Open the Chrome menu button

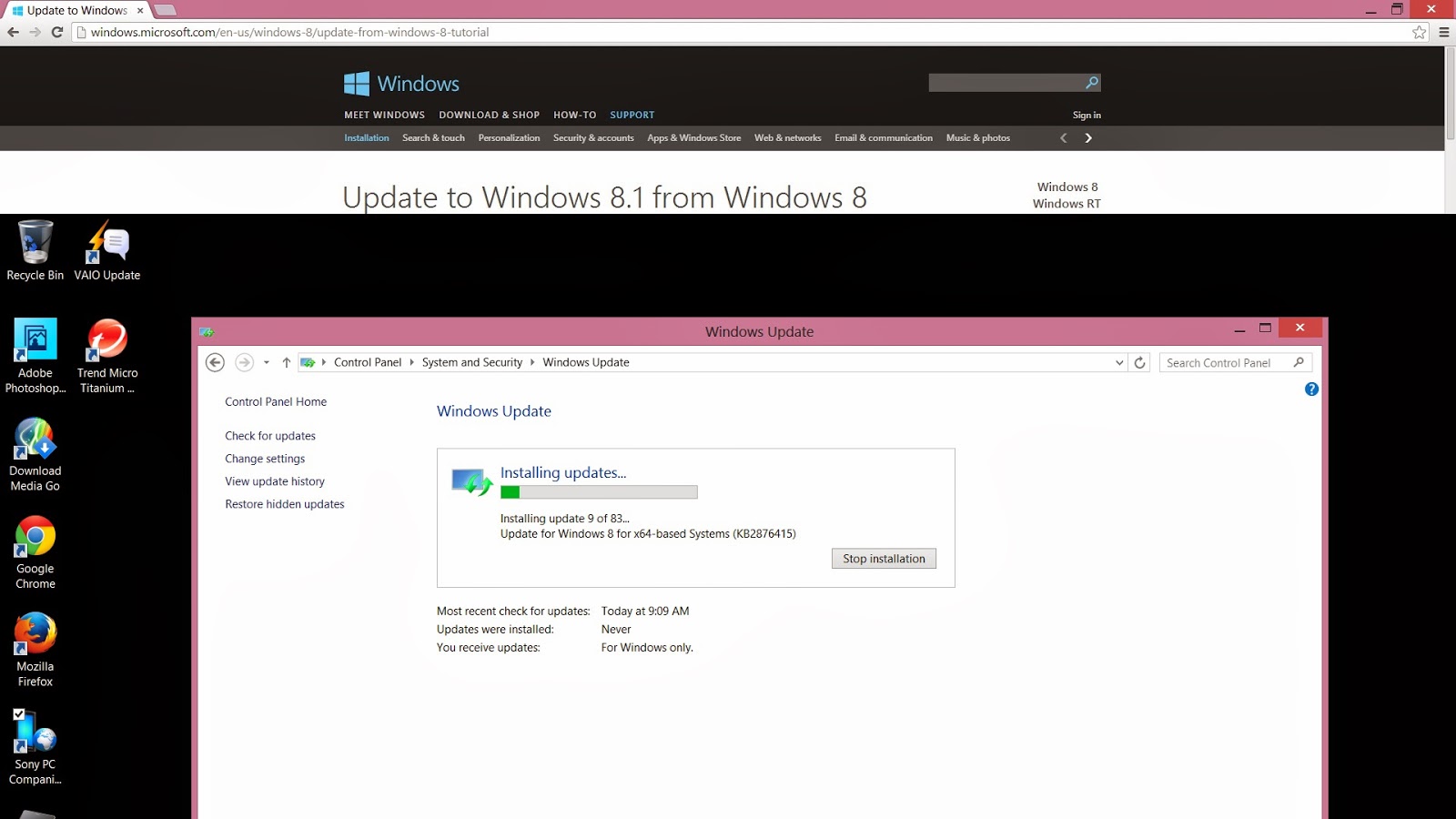[x=1443, y=32]
